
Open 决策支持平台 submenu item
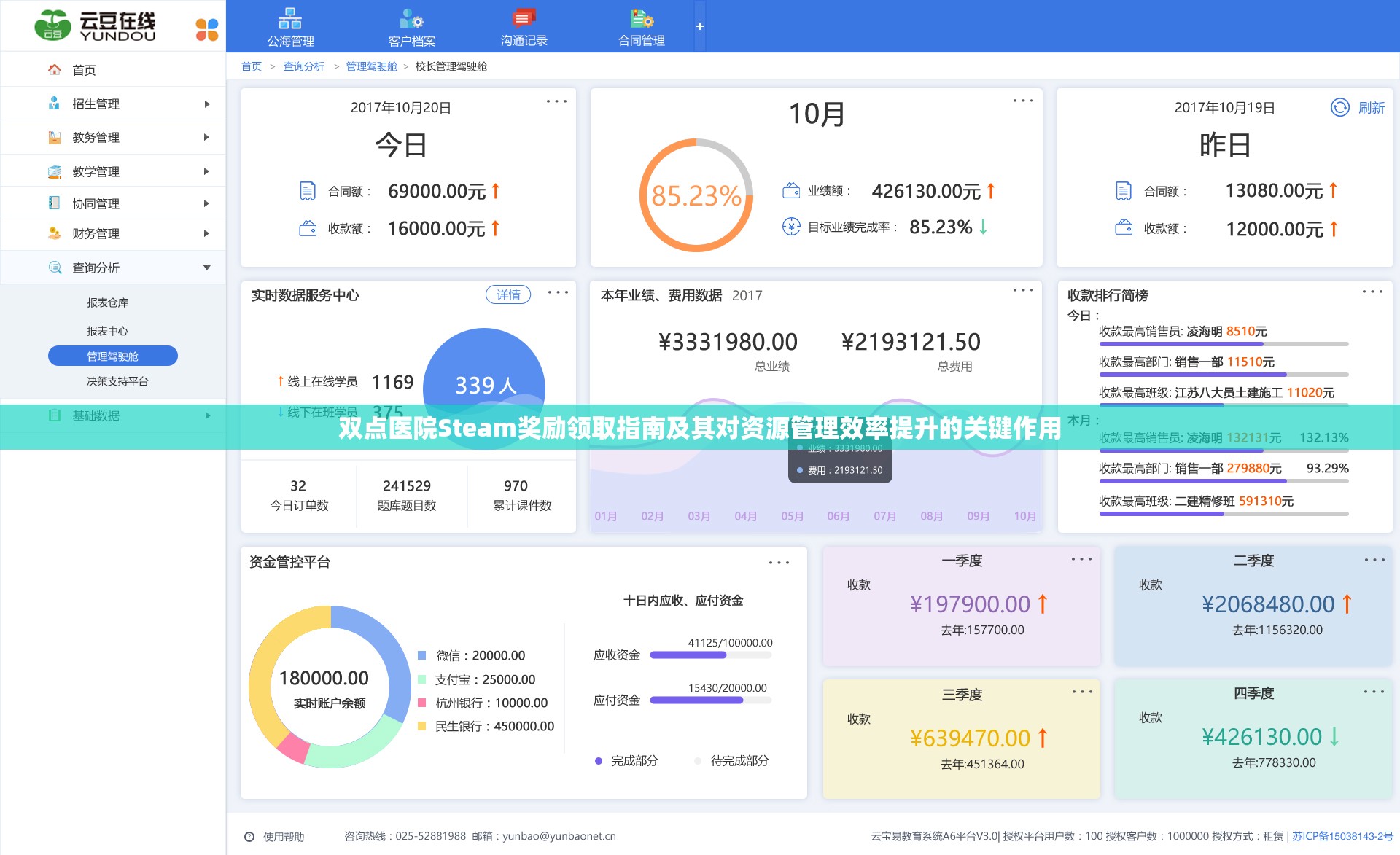[117, 381]
